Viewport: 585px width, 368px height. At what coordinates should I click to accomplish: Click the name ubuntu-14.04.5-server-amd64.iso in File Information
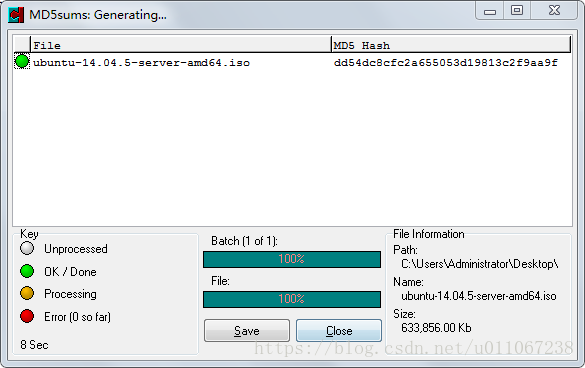(479, 296)
